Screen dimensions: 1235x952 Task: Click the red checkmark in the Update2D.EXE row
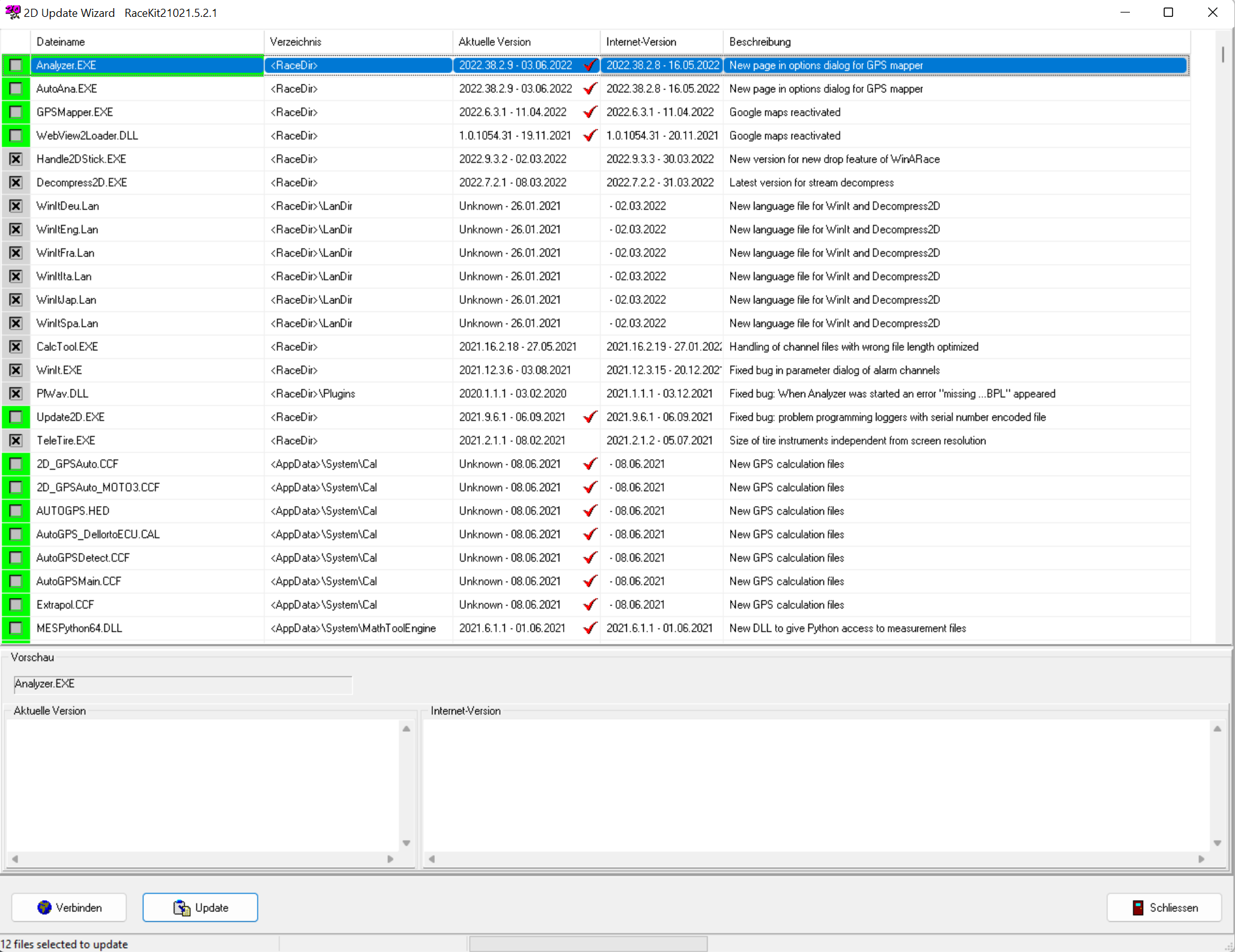click(x=589, y=417)
